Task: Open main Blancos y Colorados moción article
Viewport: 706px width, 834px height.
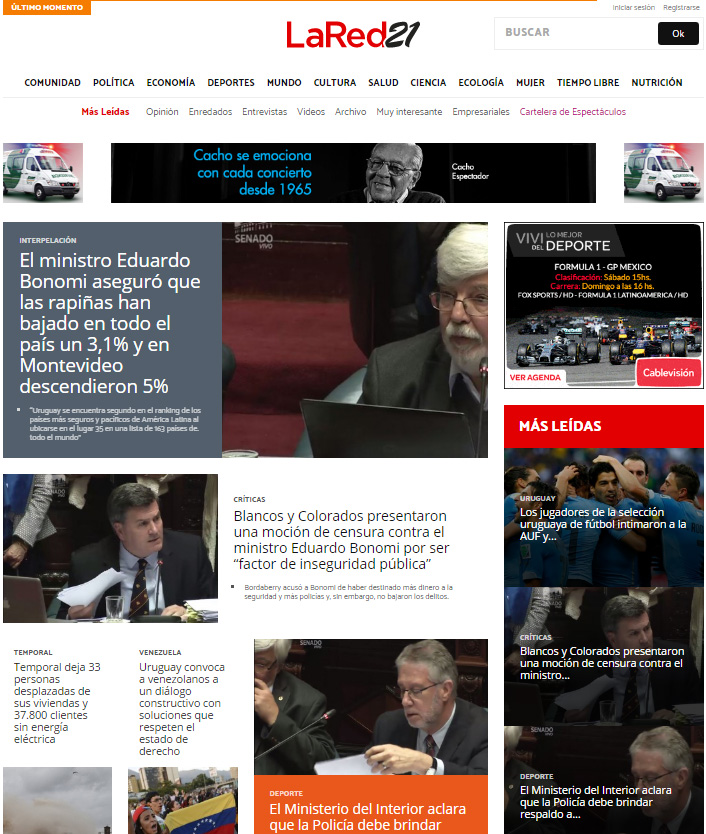Action: click(x=341, y=540)
